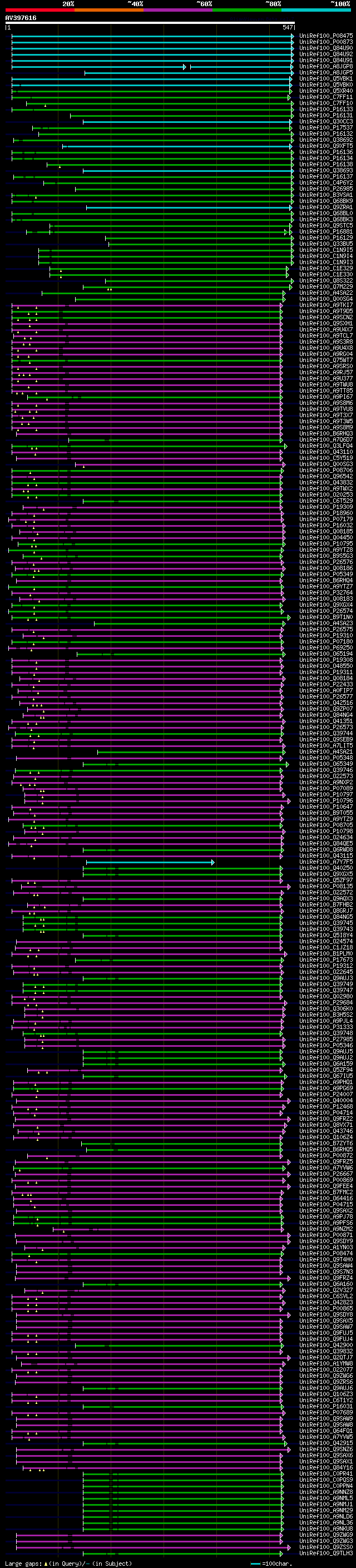Select the query name AV397616
This screenshot has width=356, height=1568.
[21, 18]
